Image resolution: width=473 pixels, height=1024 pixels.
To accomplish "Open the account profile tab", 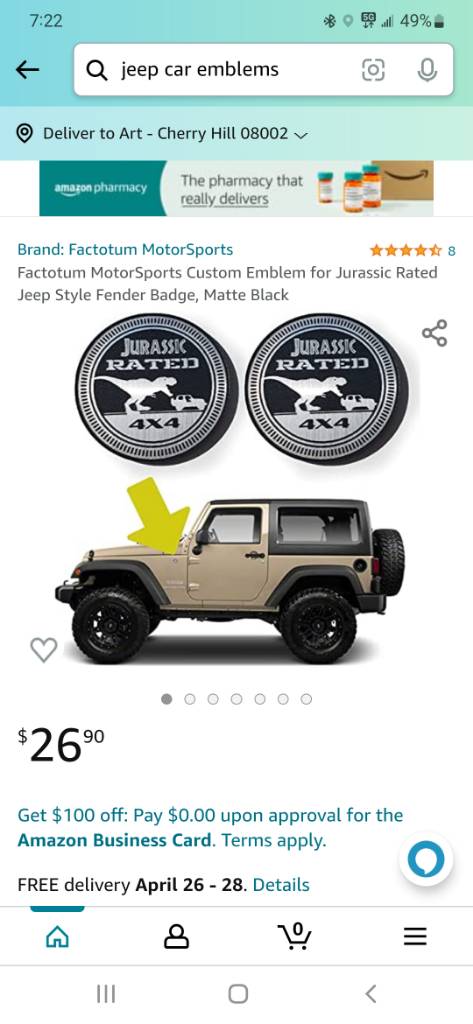I will click(x=176, y=936).
